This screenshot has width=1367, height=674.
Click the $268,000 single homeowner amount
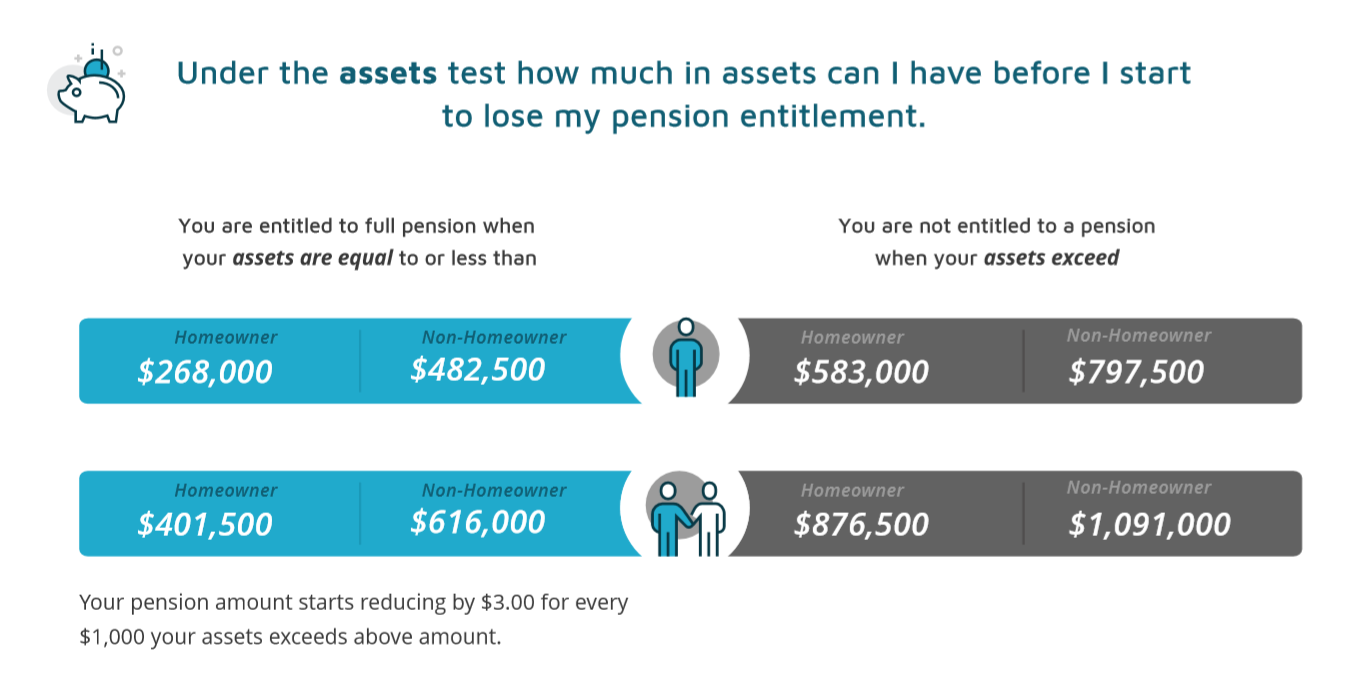[x=205, y=372]
